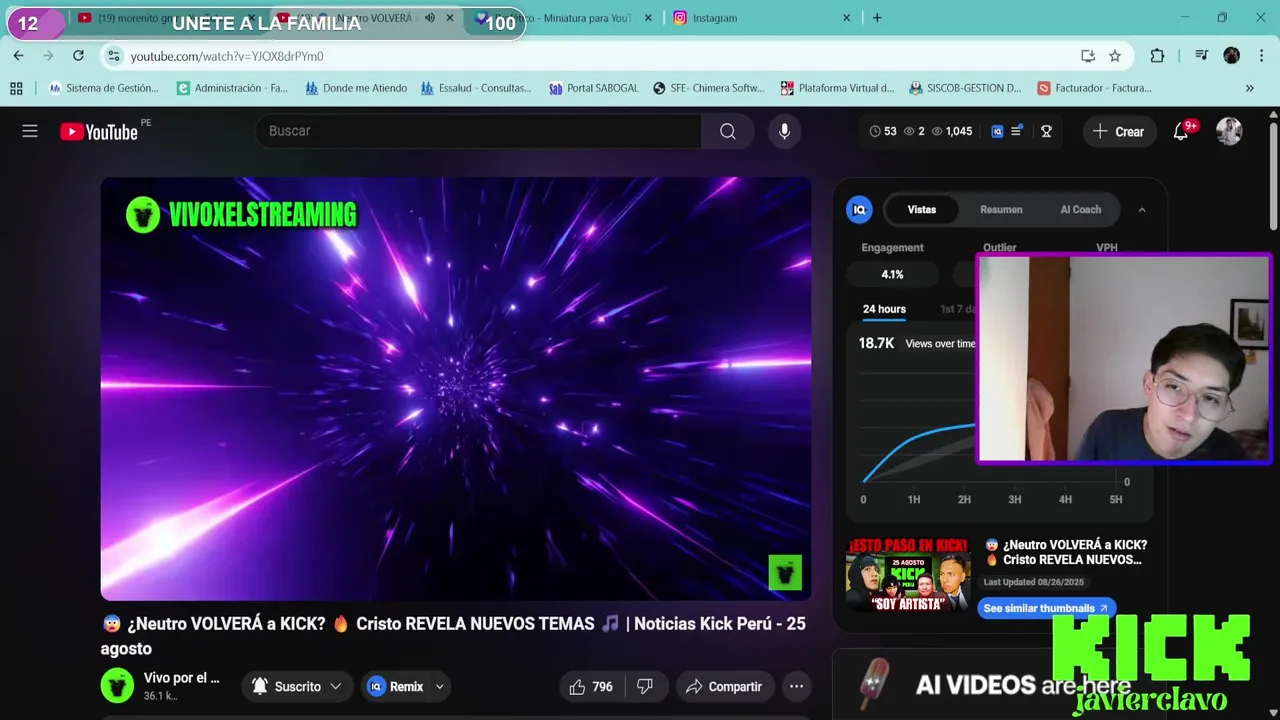1280x720 pixels.
Task: Open Plataforma Virtual bookmark
Action: (837, 88)
